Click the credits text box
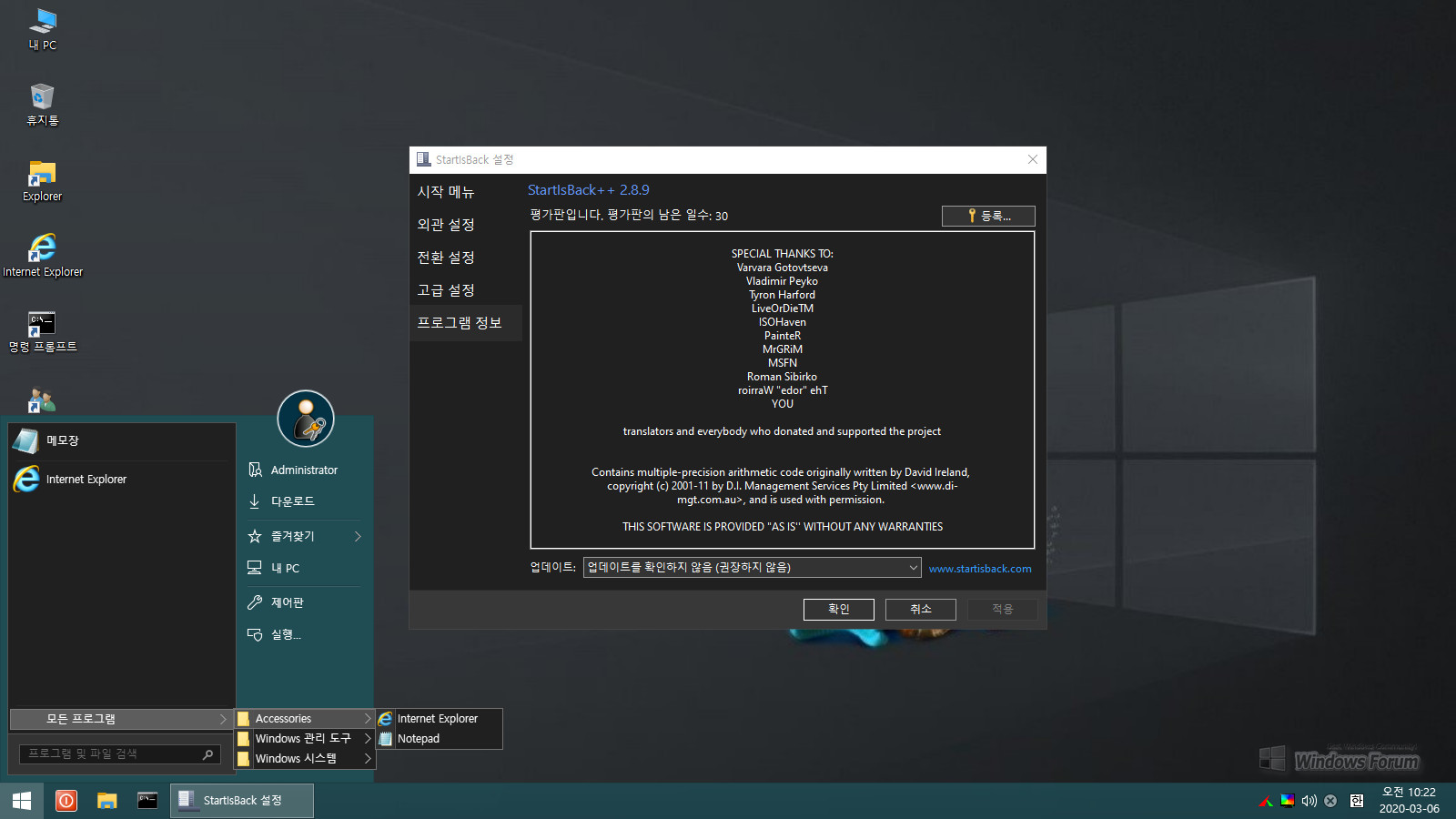Screen dimensions: 1456x819 (783, 389)
